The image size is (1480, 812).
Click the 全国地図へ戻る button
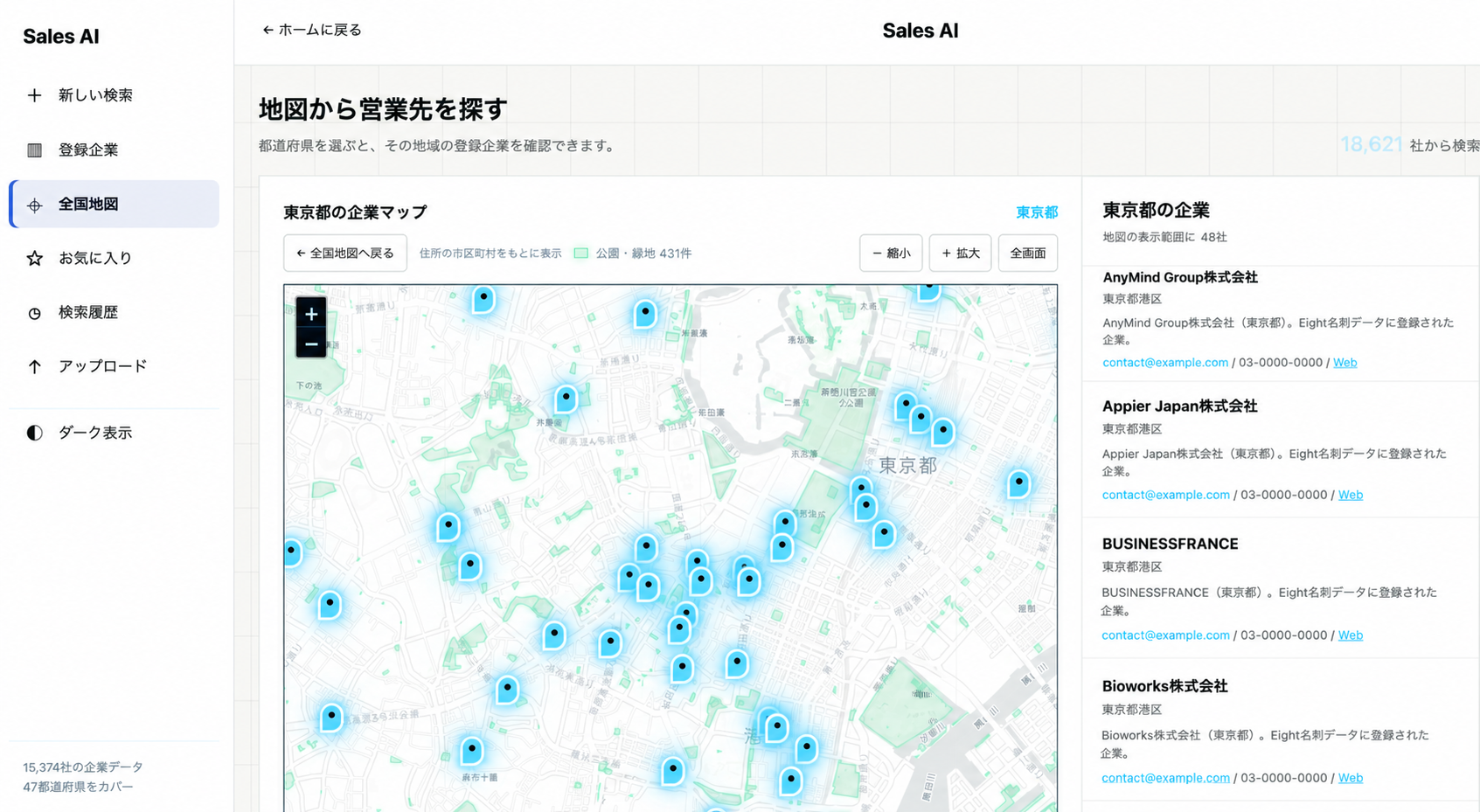pyautogui.click(x=345, y=253)
